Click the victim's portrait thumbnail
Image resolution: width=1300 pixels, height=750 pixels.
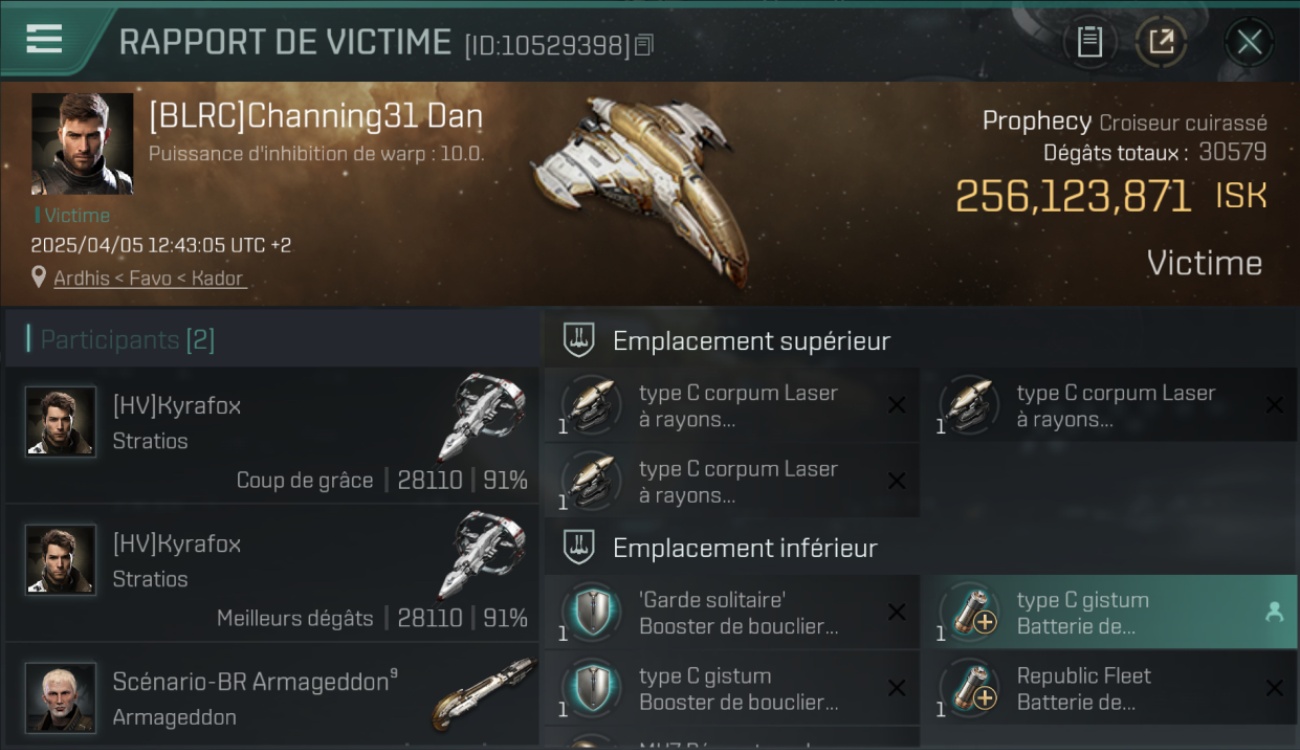click(x=82, y=144)
